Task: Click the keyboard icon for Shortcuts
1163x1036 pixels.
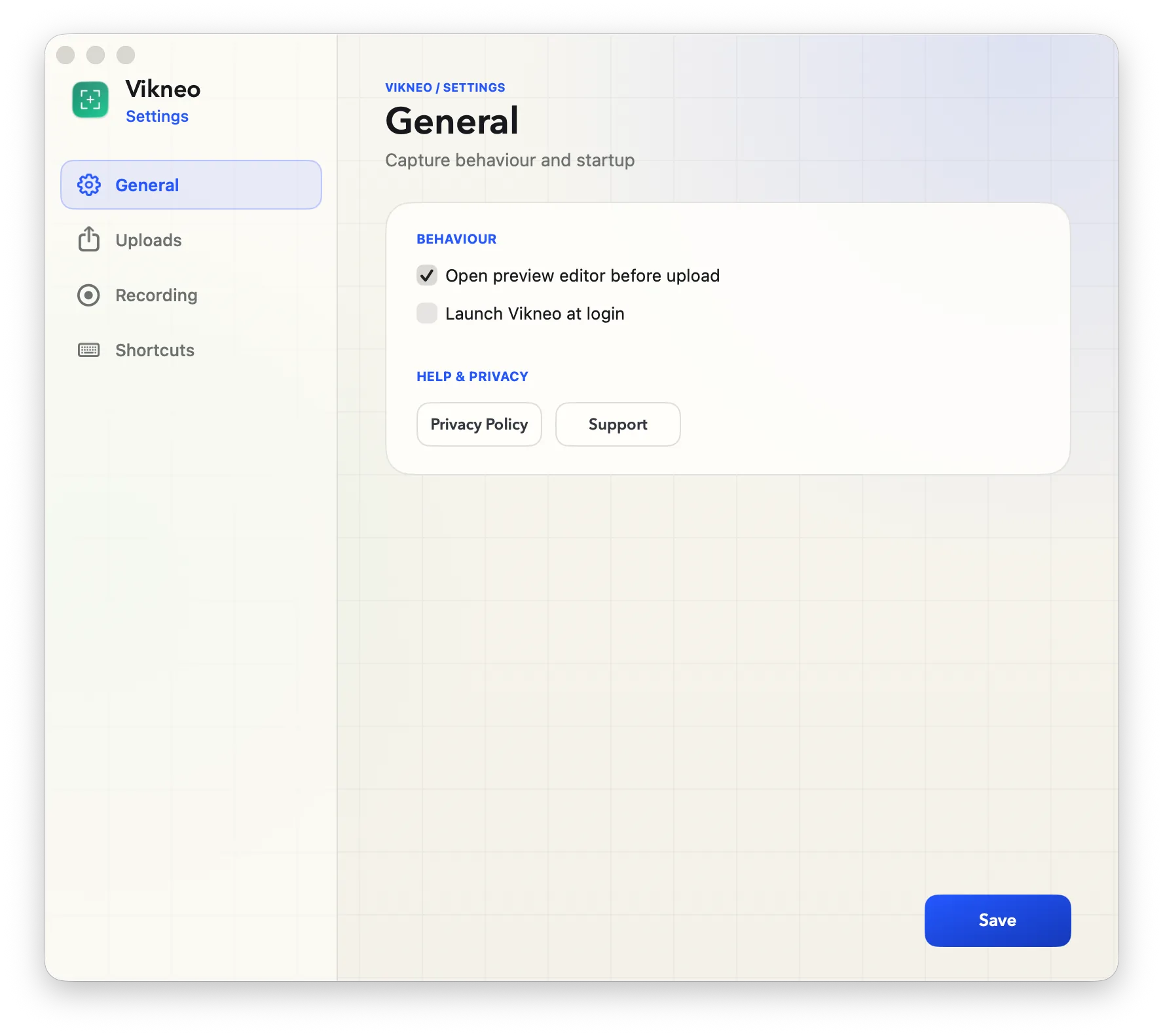Action: pos(89,350)
